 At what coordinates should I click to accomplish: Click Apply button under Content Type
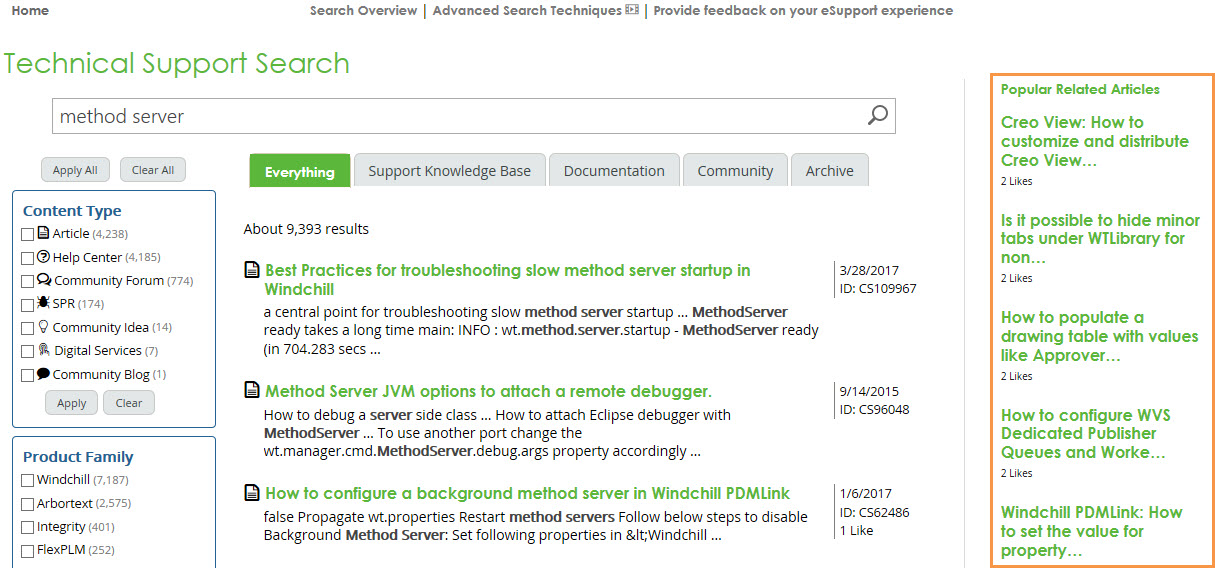[72, 403]
